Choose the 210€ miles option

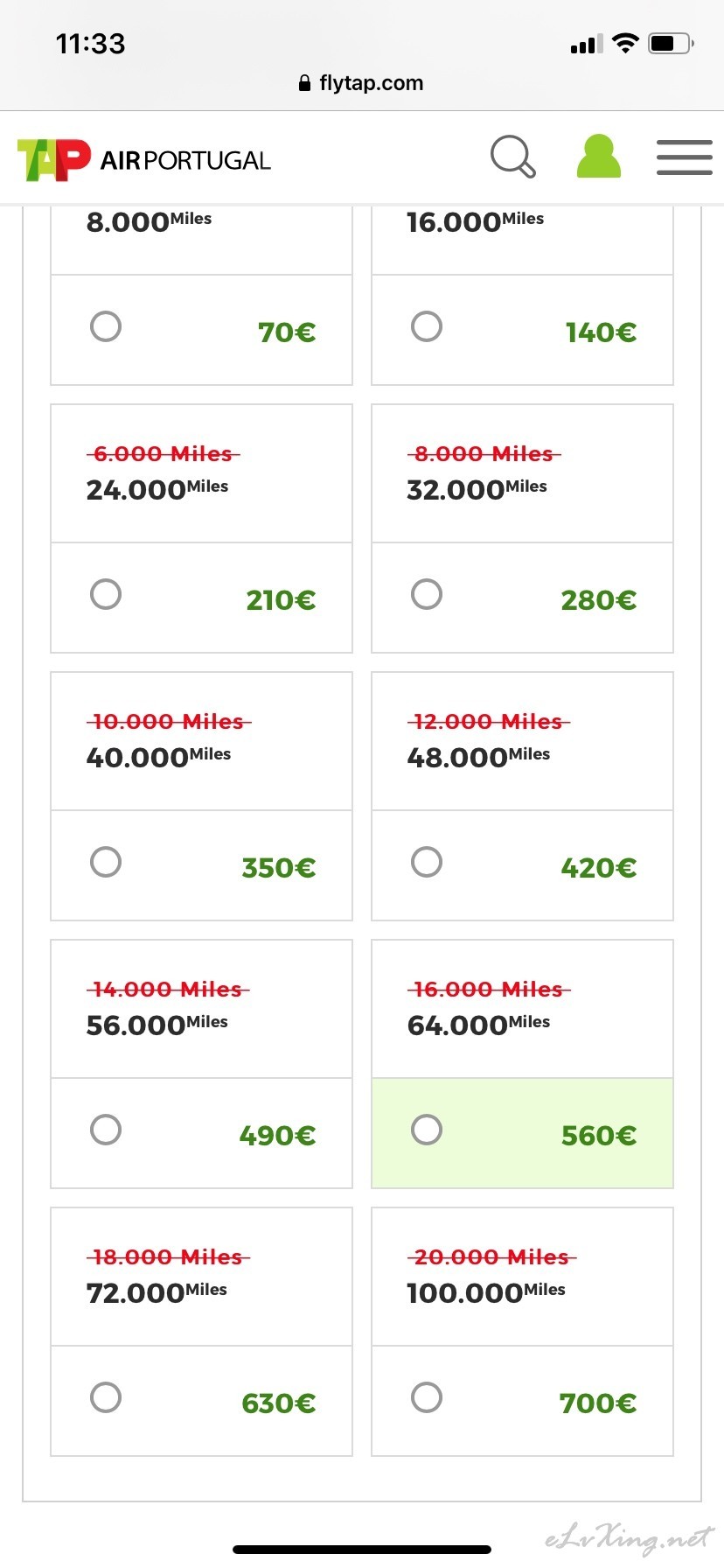pyautogui.click(x=106, y=595)
